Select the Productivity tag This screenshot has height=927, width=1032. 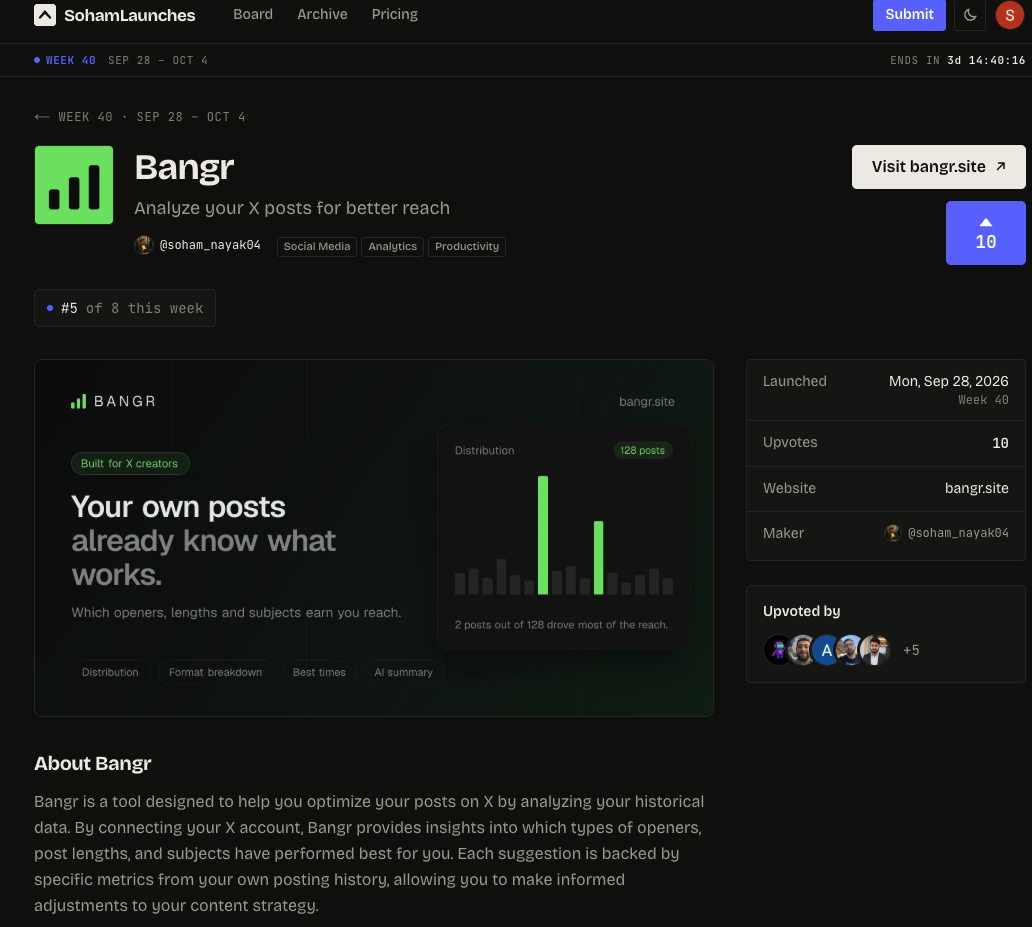[x=467, y=246]
